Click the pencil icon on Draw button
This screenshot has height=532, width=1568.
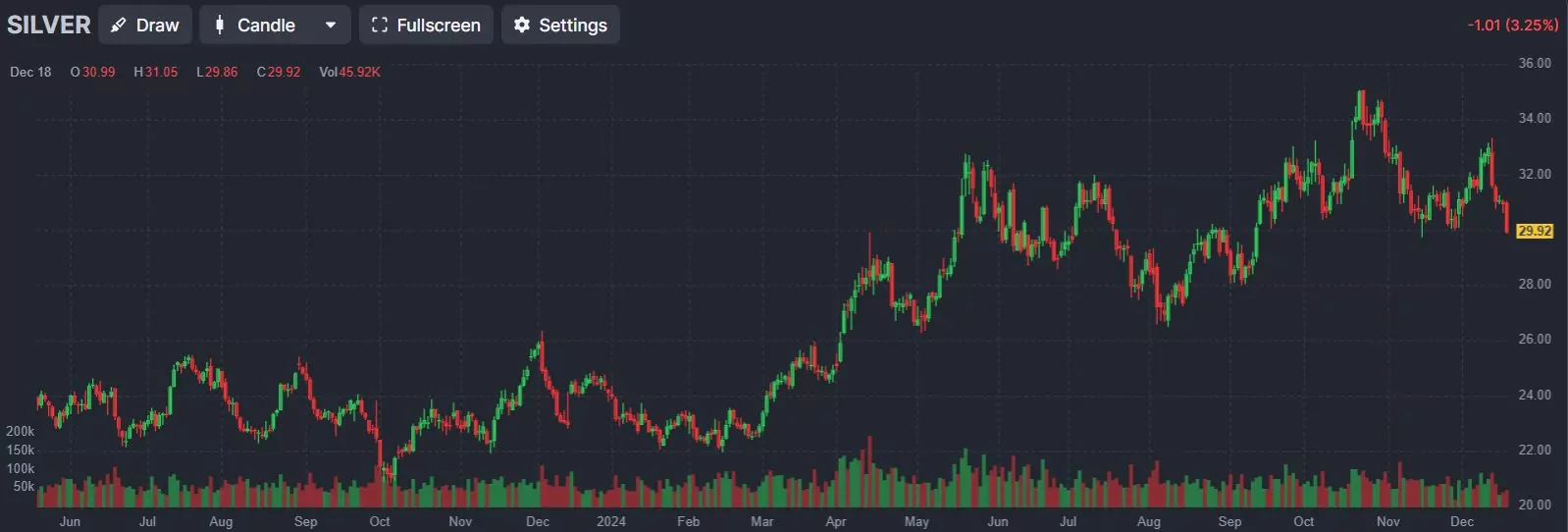pos(119,26)
